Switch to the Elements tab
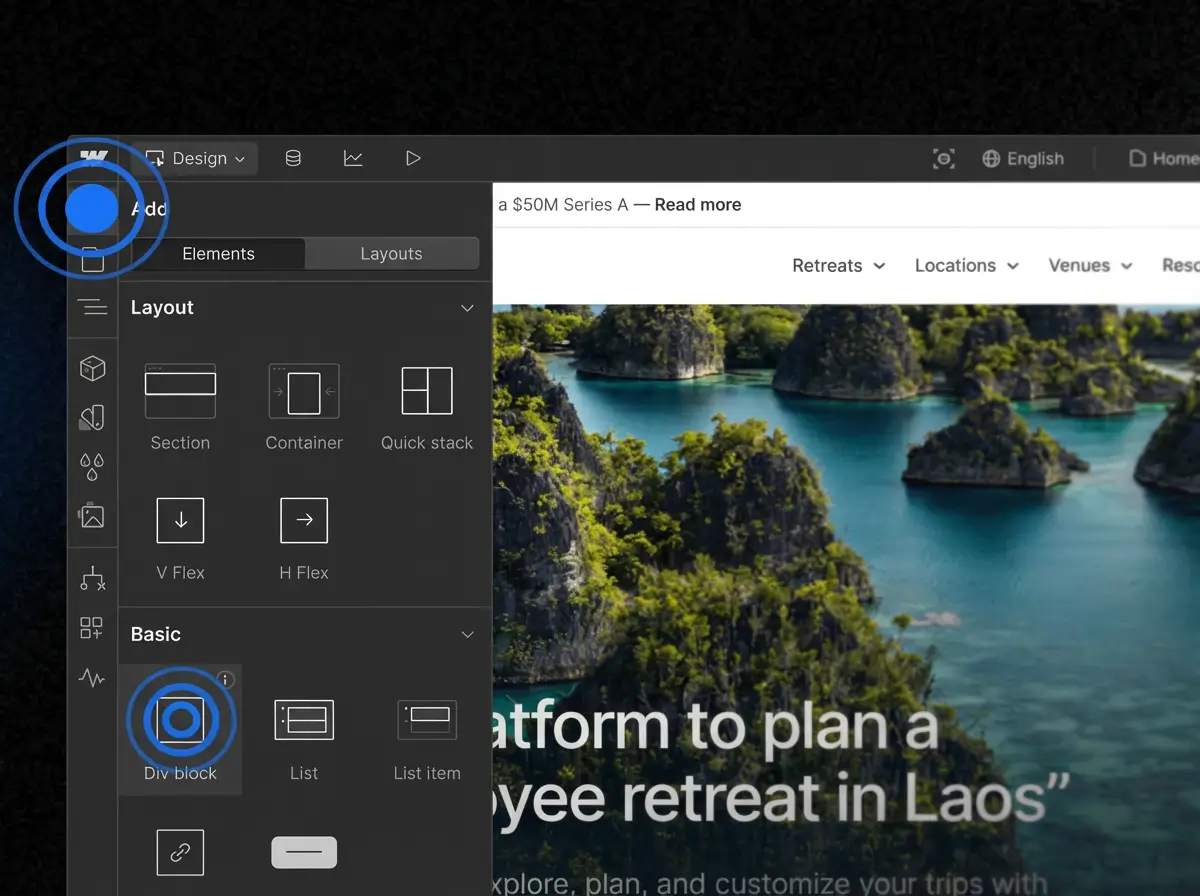The height and width of the screenshot is (896, 1200). [218, 254]
